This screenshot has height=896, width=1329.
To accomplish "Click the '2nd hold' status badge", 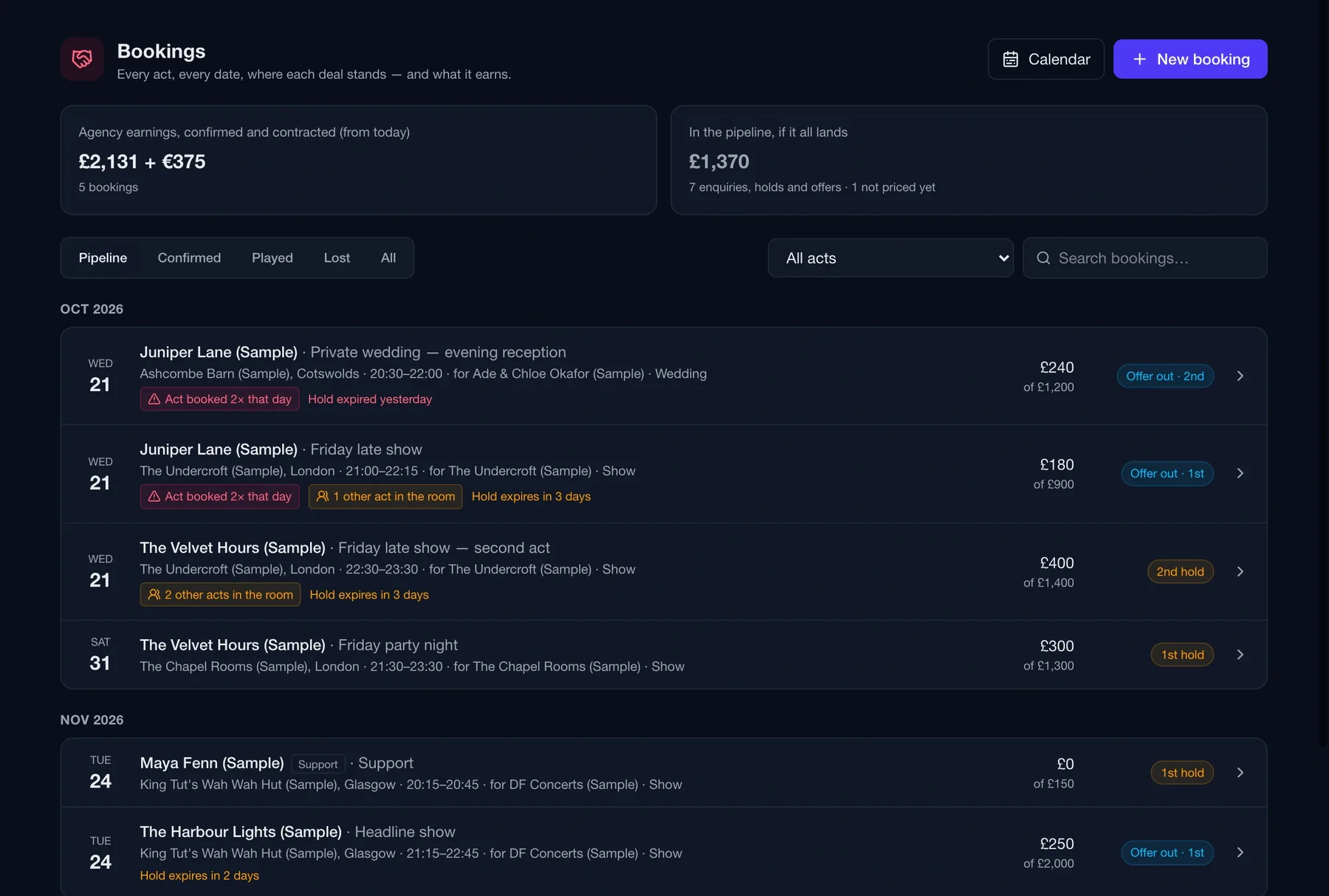I will pos(1180,572).
